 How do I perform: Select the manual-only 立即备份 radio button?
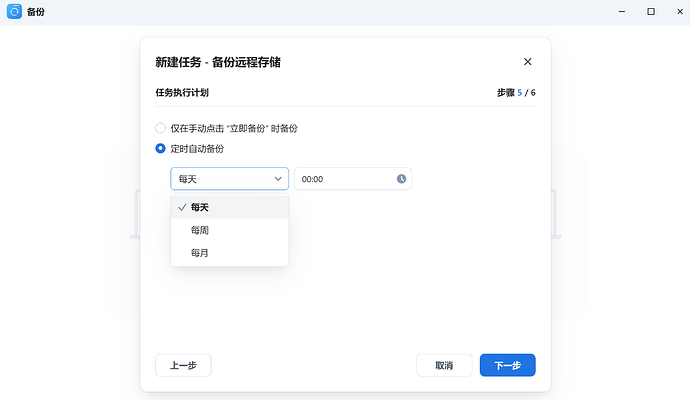(161, 128)
